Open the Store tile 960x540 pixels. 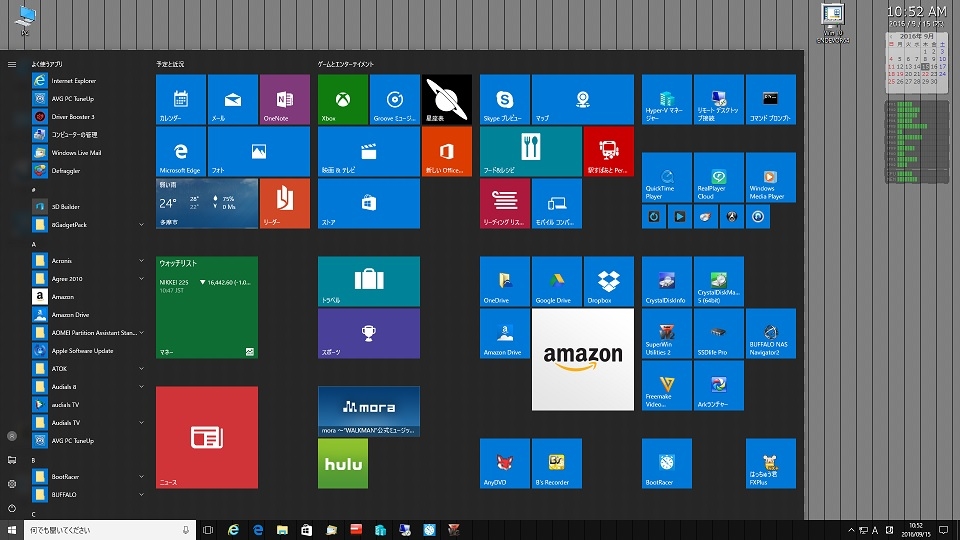[x=369, y=203]
